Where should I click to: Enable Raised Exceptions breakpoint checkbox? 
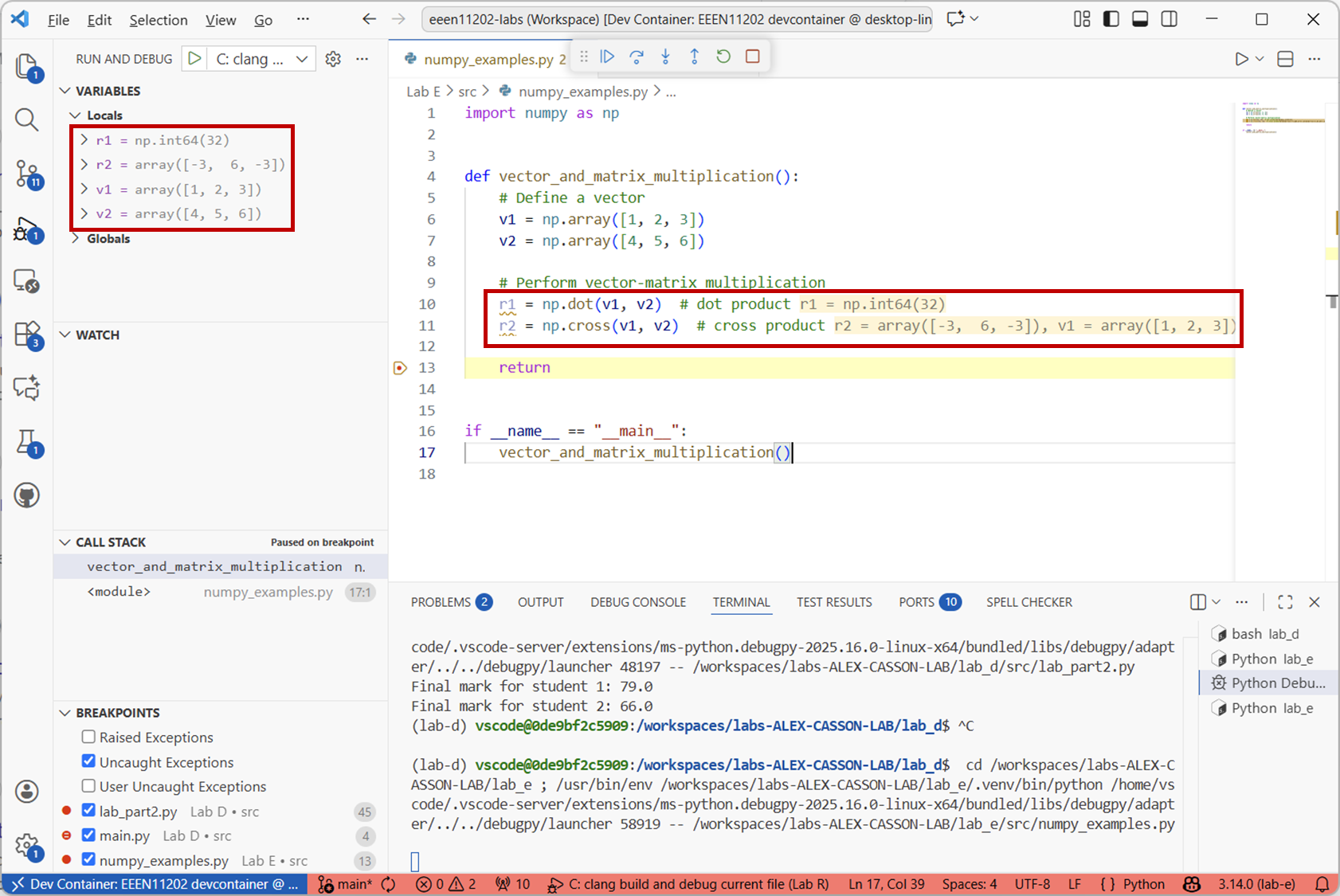click(88, 737)
